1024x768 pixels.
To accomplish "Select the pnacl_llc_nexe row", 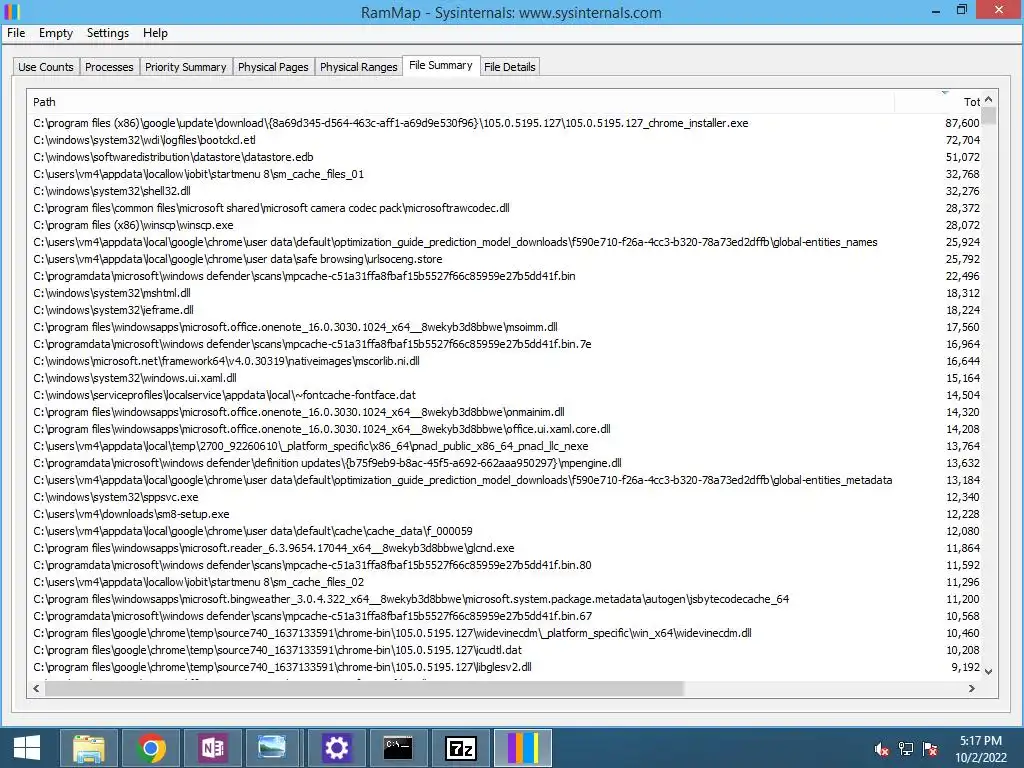I will pos(506,445).
